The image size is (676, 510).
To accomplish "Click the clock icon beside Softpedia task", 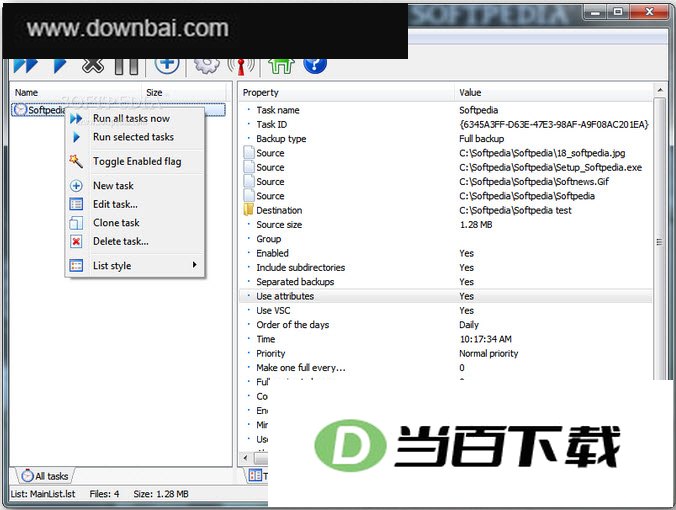I will (20, 110).
